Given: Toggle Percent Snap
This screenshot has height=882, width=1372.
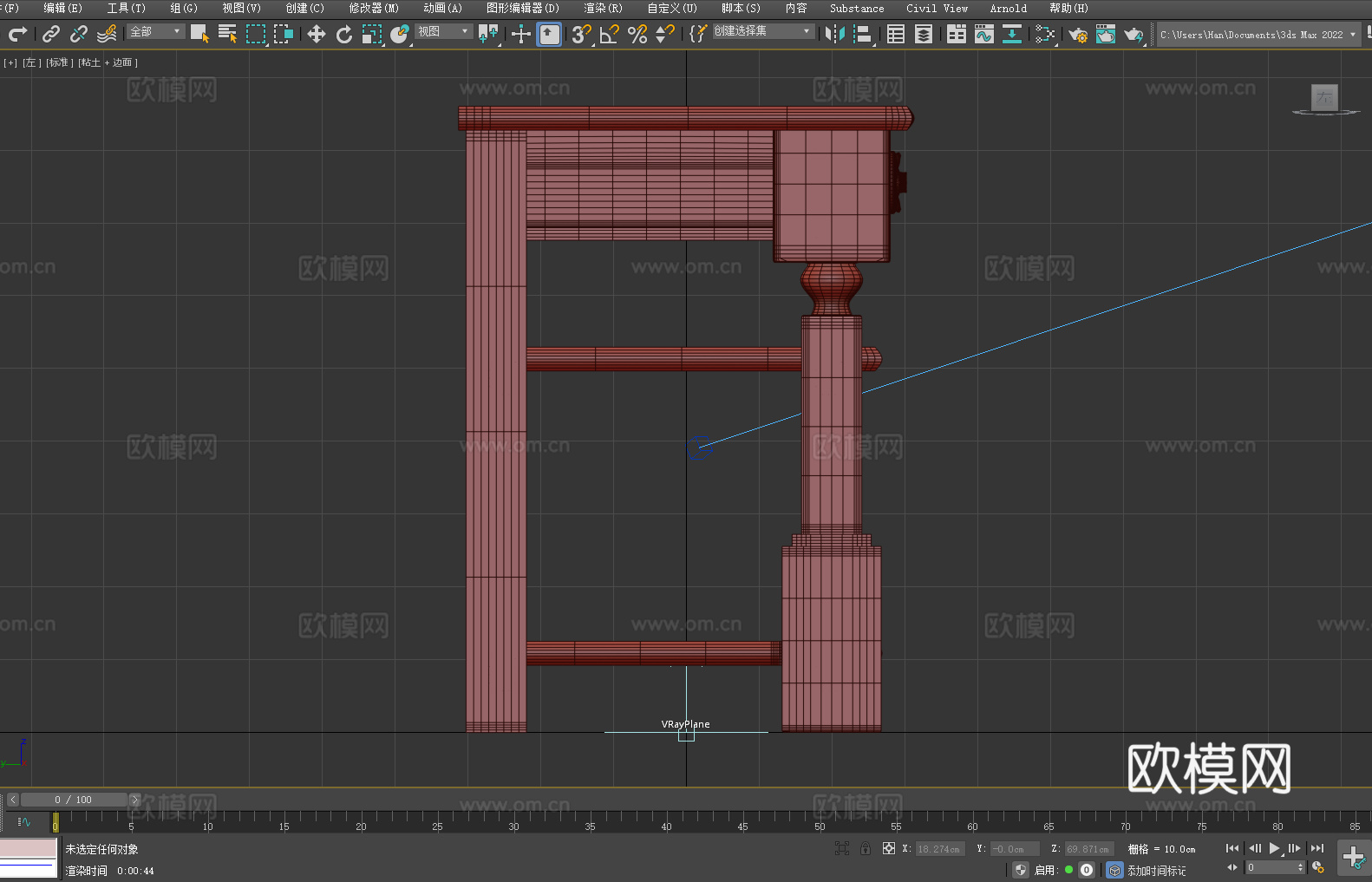Looking at the screenshot, I should coord(637,34).
